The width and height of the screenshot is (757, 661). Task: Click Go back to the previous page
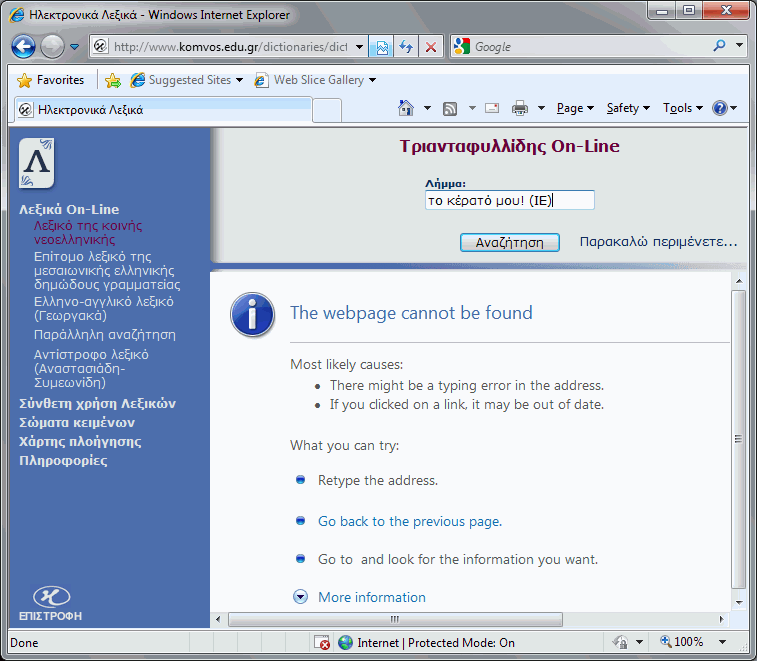(410, 521)
